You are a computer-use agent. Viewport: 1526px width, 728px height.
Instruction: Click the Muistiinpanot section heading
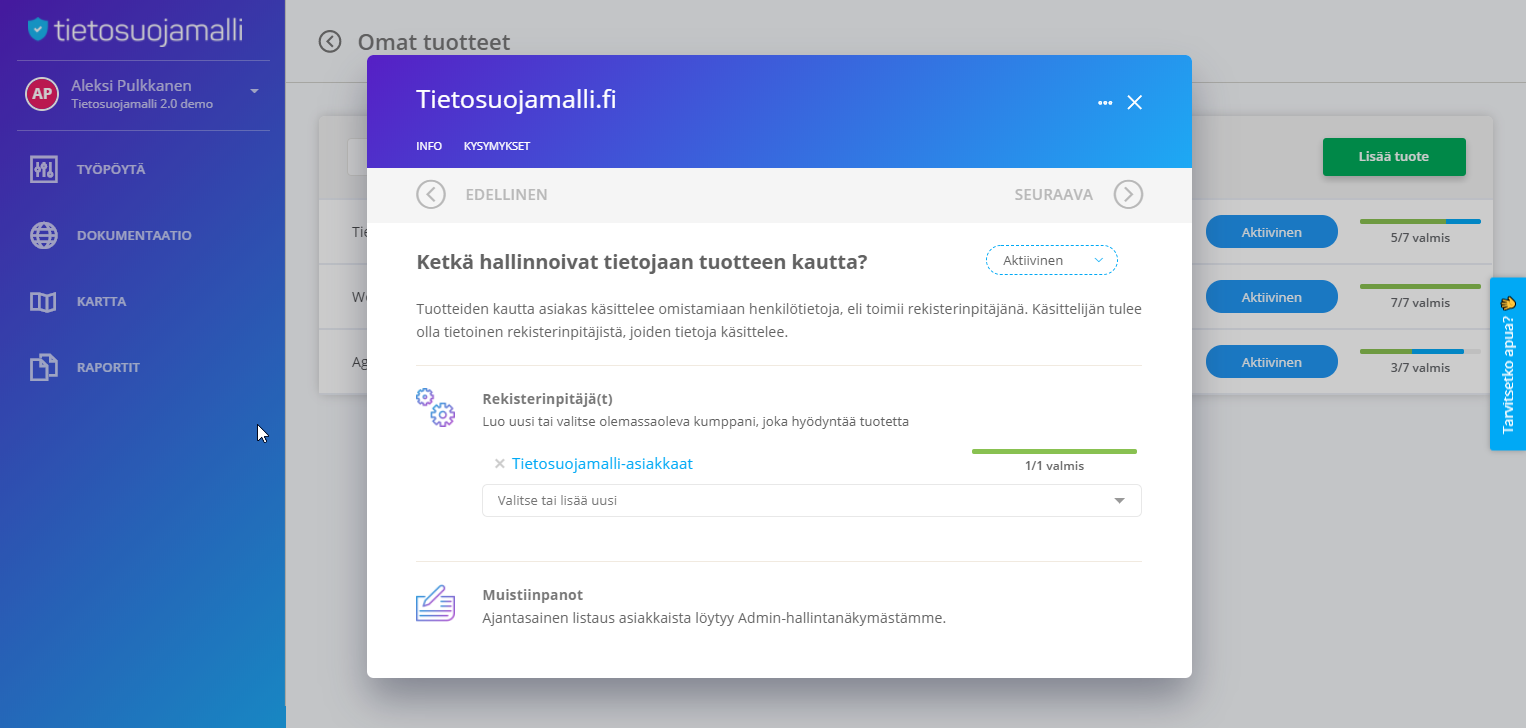click(x=532, y=595)
